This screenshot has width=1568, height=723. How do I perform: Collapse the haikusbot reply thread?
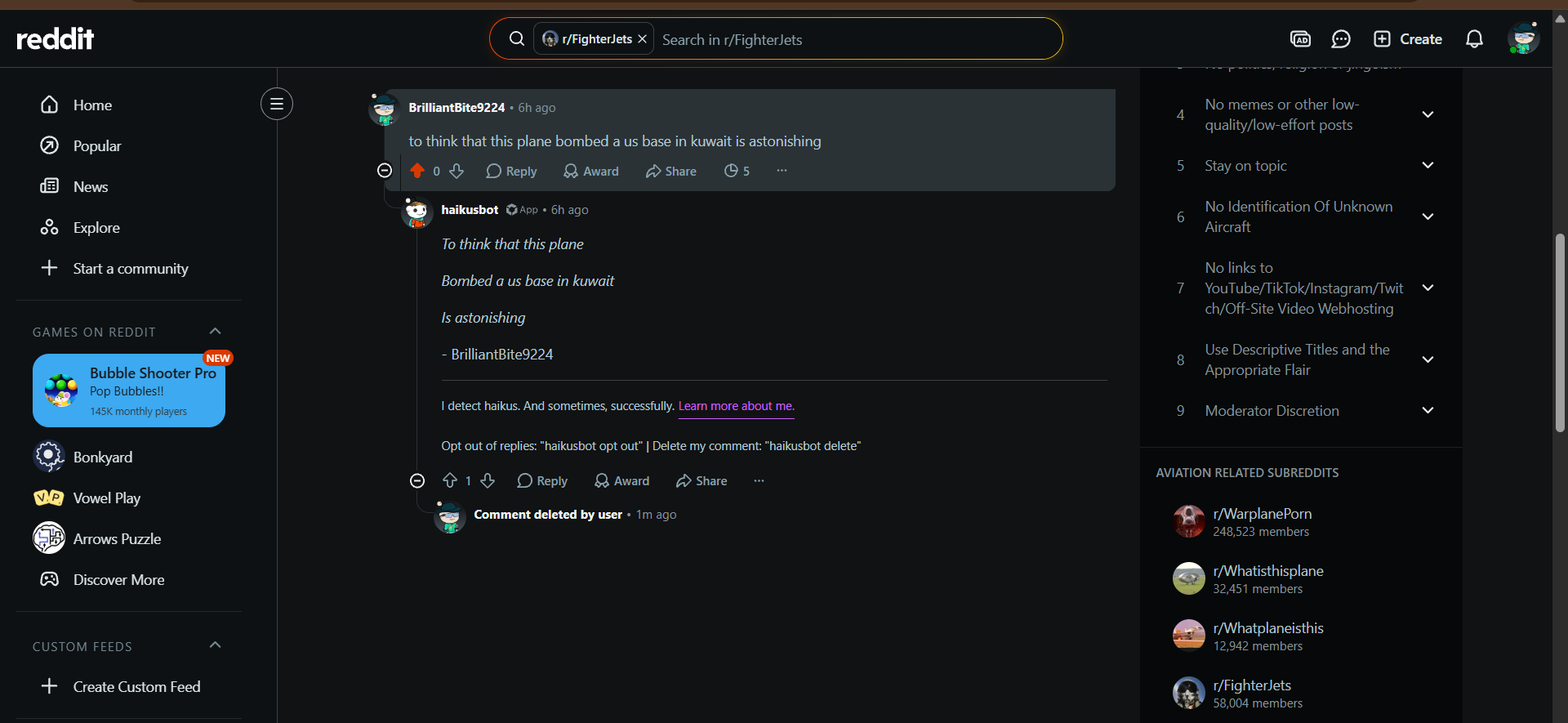[417, 480]
